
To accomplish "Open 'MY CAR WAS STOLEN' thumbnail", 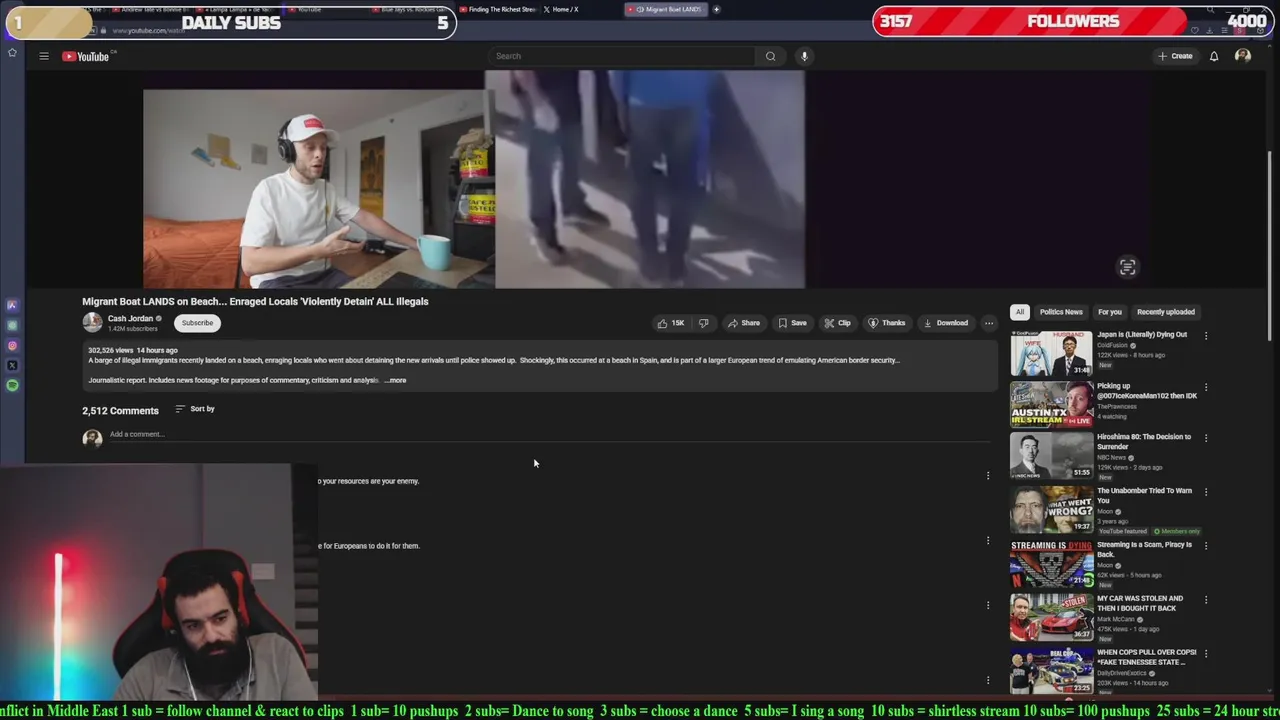I will pos(1051,617).
